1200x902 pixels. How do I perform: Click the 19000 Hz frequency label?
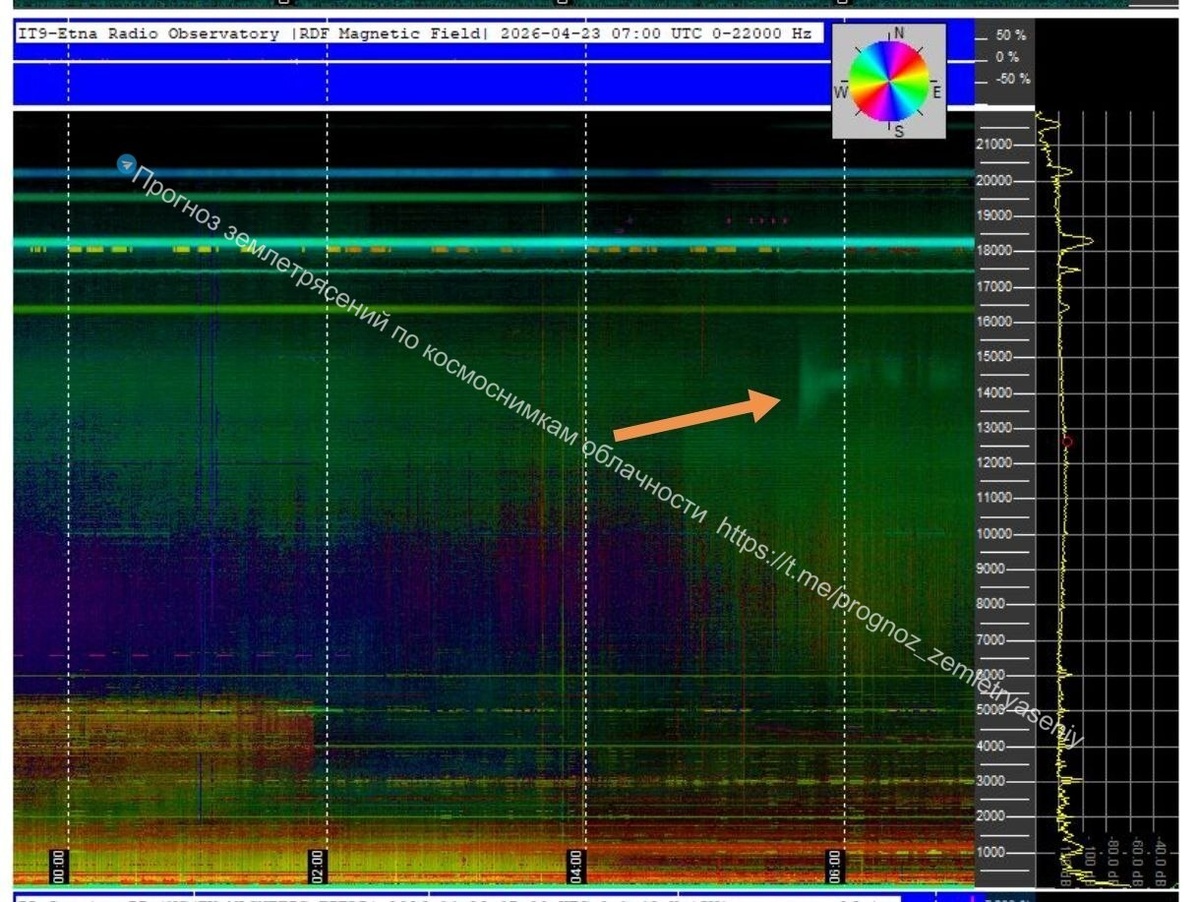tap(996, 216)
